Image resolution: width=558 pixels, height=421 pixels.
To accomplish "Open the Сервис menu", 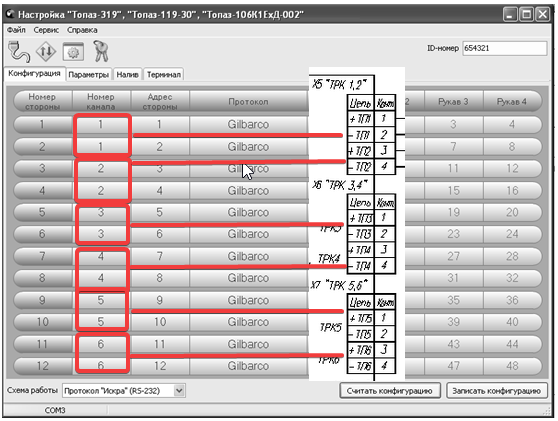I will pyautogui.click(x=46, y=30).
